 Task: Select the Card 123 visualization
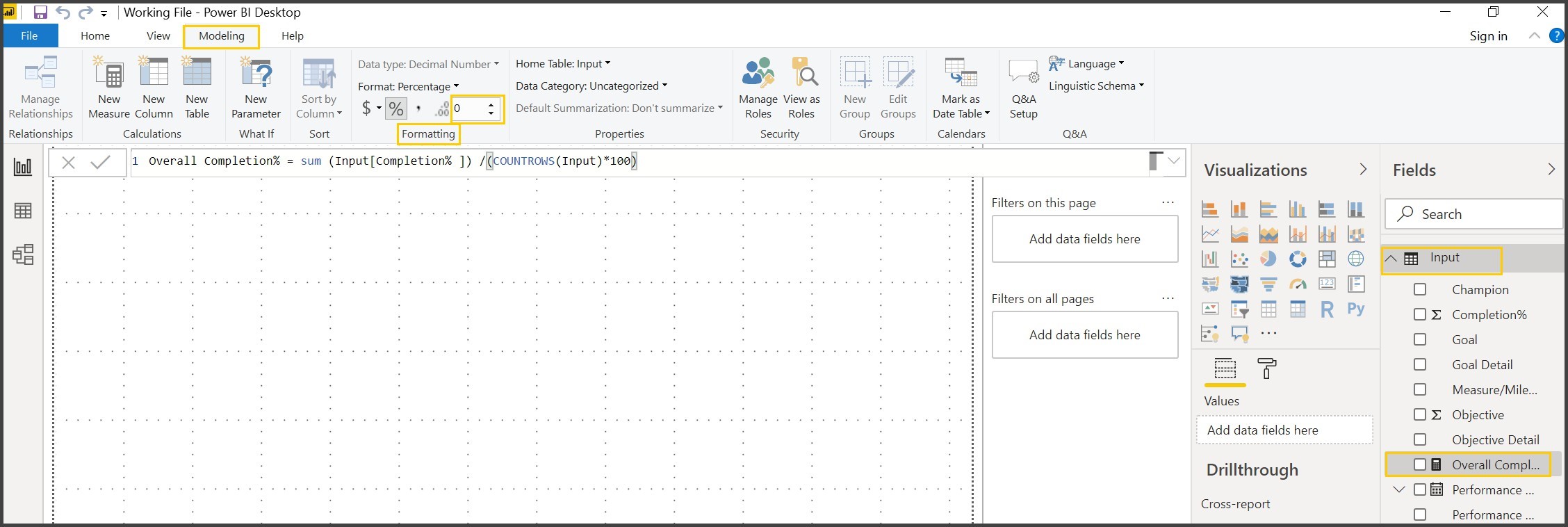(1327, 284)
